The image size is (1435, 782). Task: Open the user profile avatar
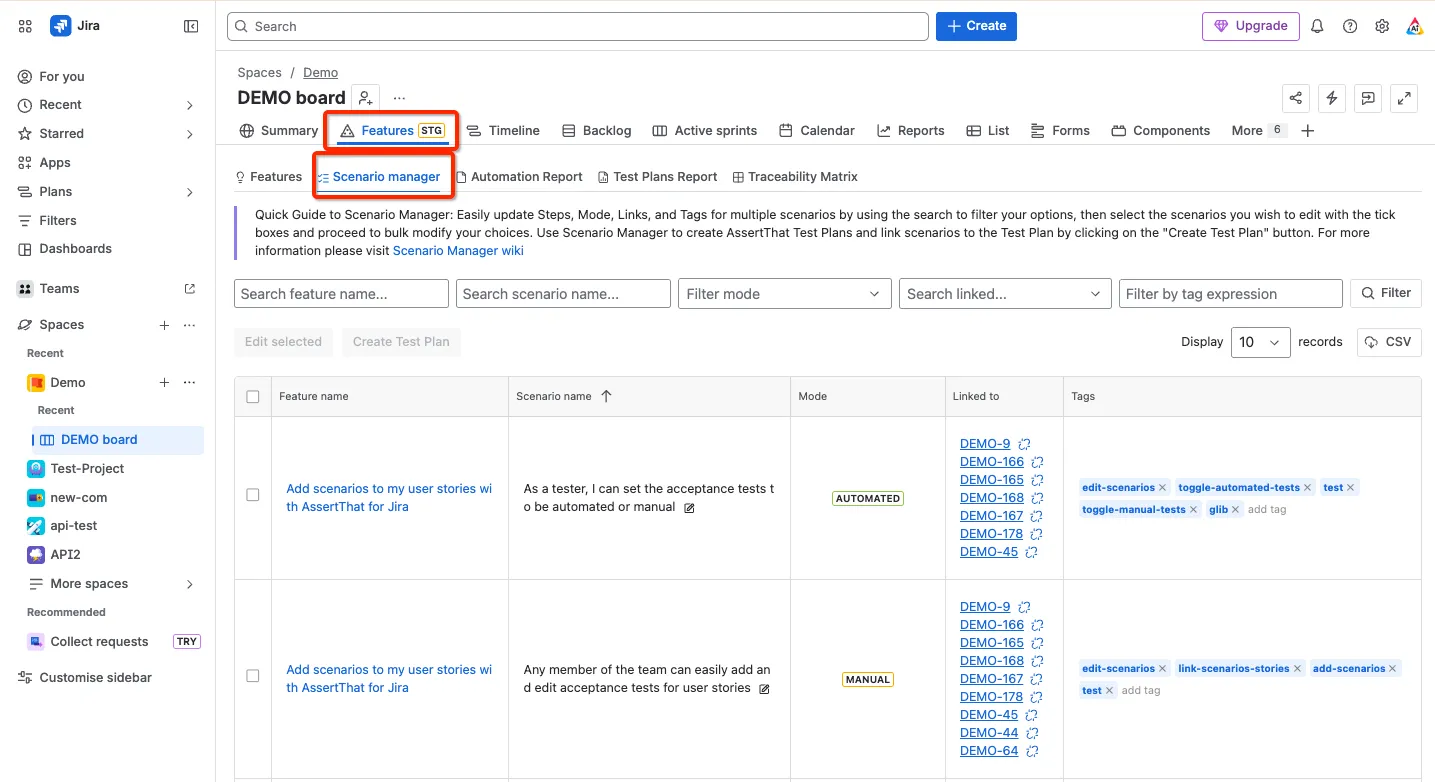pos(1414,26)
